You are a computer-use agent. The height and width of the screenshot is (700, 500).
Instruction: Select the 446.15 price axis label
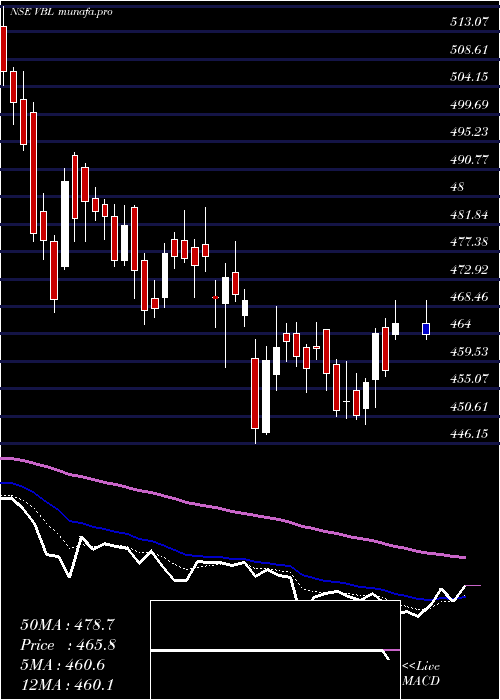(x=468, y=434)
